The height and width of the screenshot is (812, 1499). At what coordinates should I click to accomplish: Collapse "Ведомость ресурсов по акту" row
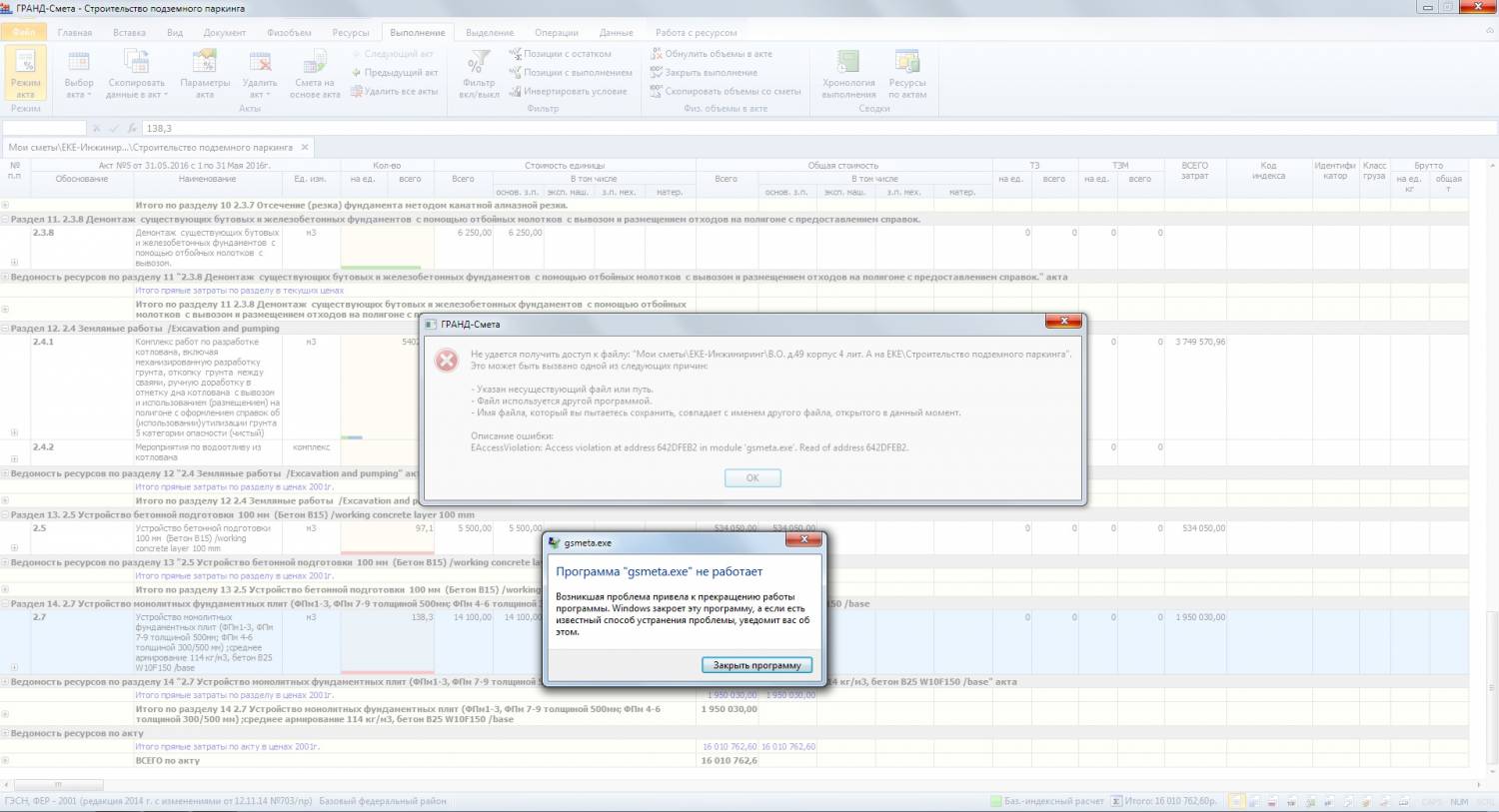pos(5,734)
